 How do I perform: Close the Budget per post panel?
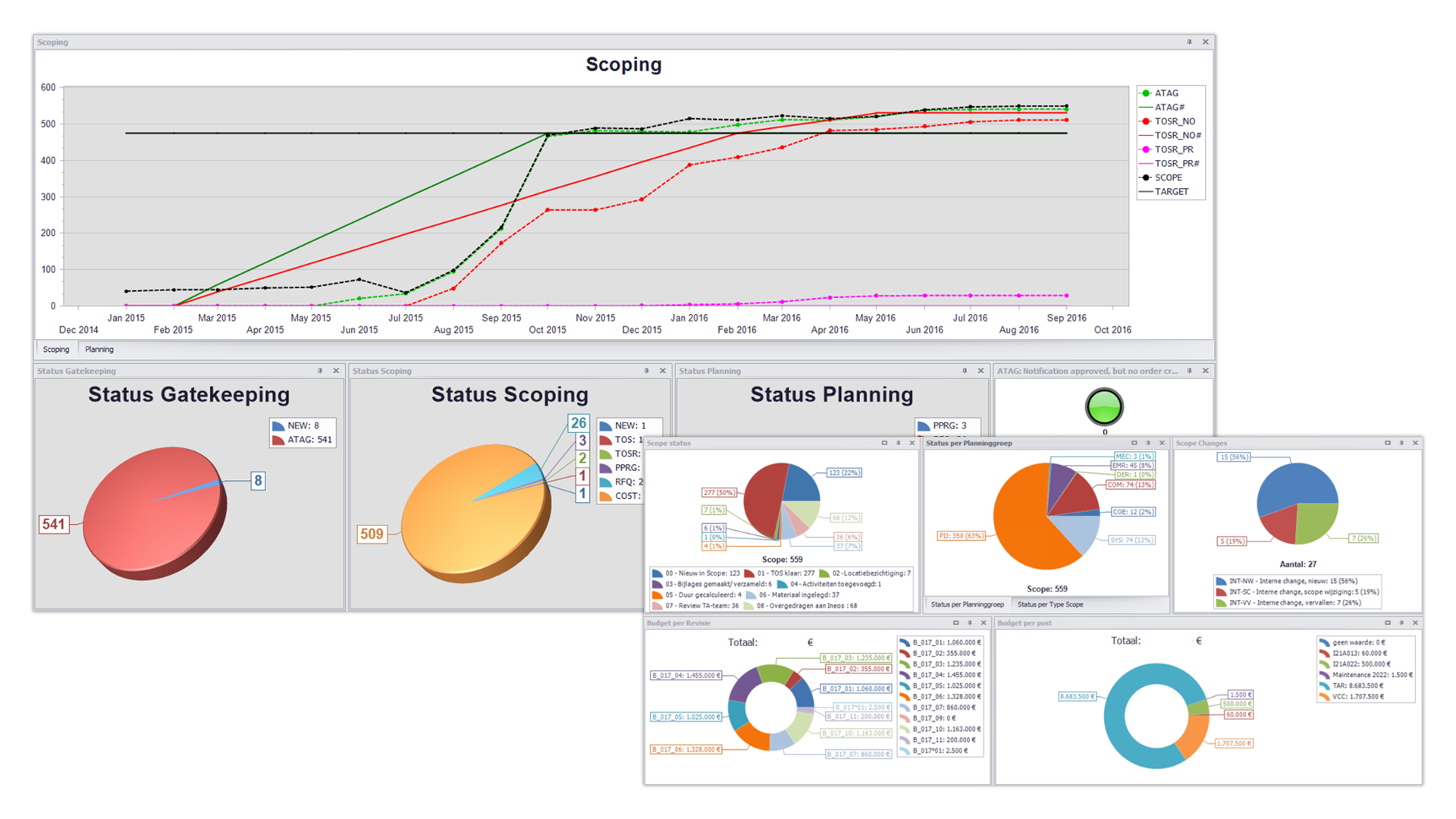tap(1415, 623)
